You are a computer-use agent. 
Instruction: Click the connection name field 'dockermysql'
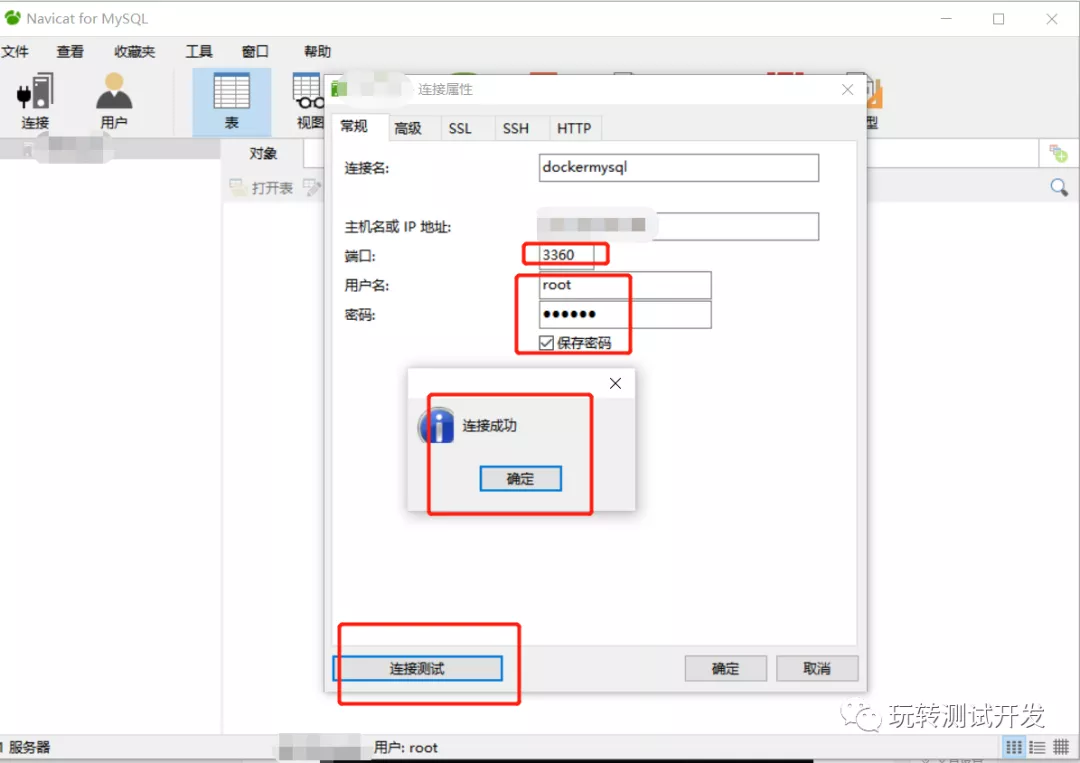[678, 167]
